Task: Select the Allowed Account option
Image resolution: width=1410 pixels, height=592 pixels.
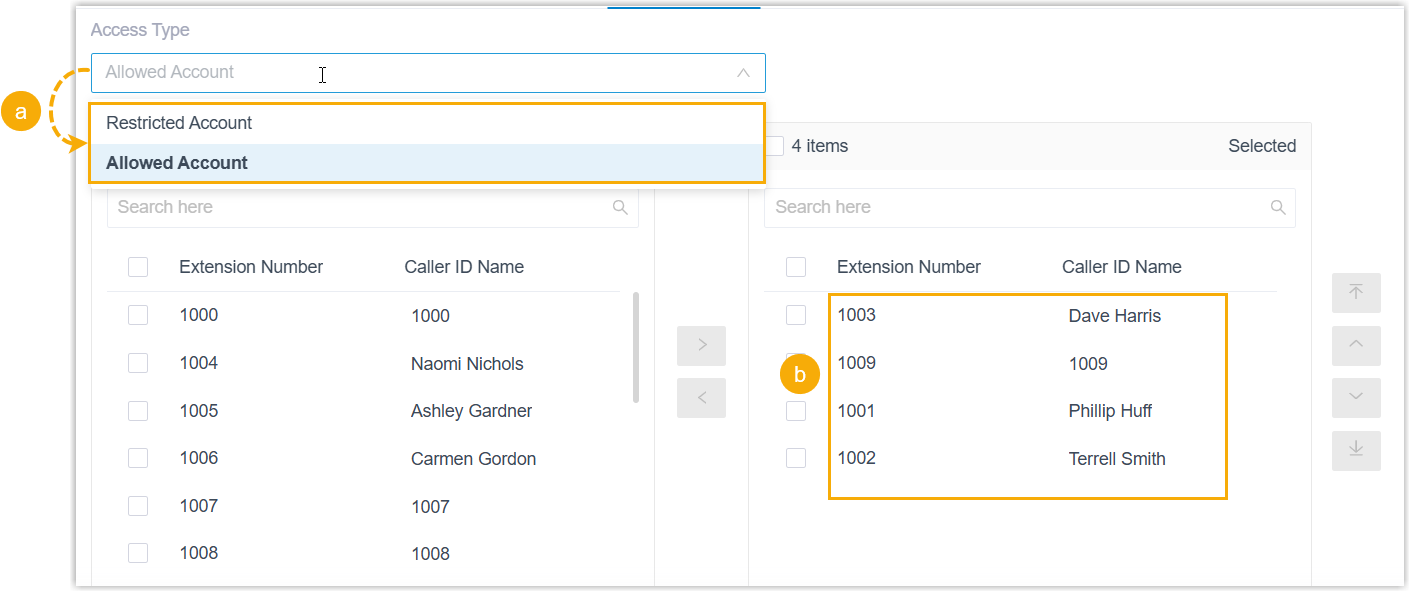Action: click(177, 163)
